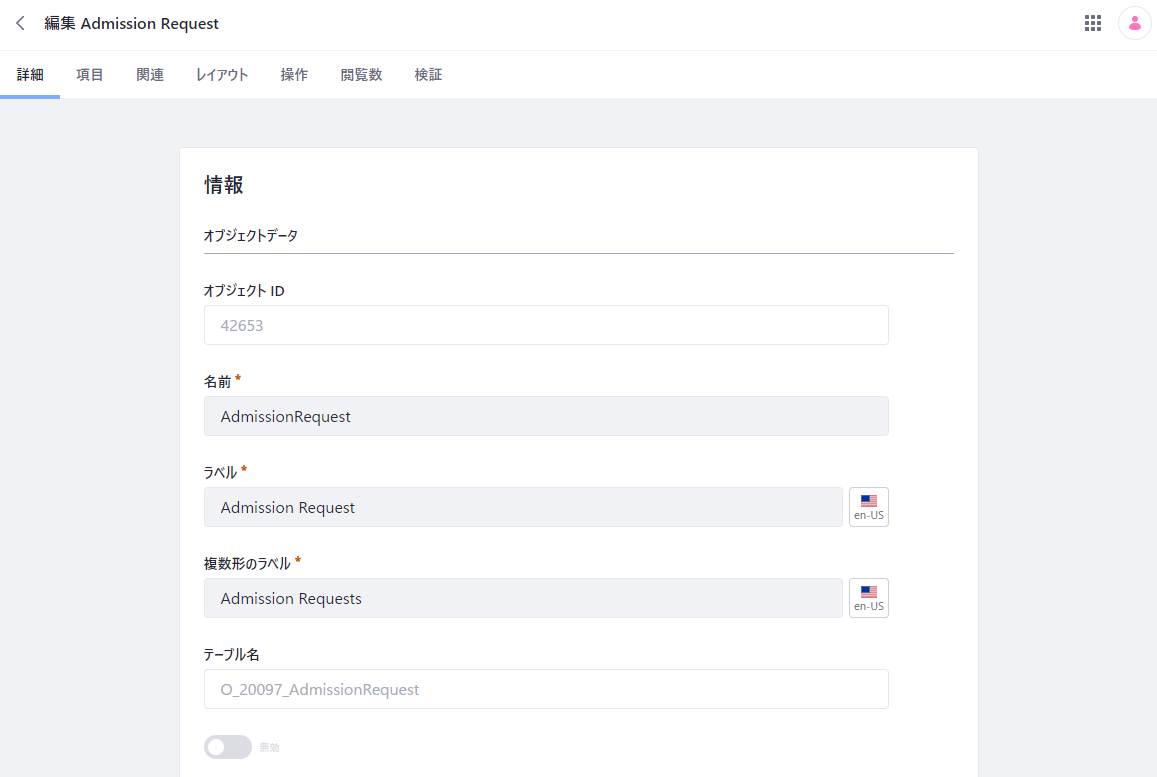The image size is (1157, 777).
Task: Select the レイアウト tab
Action: click(222, 75)
